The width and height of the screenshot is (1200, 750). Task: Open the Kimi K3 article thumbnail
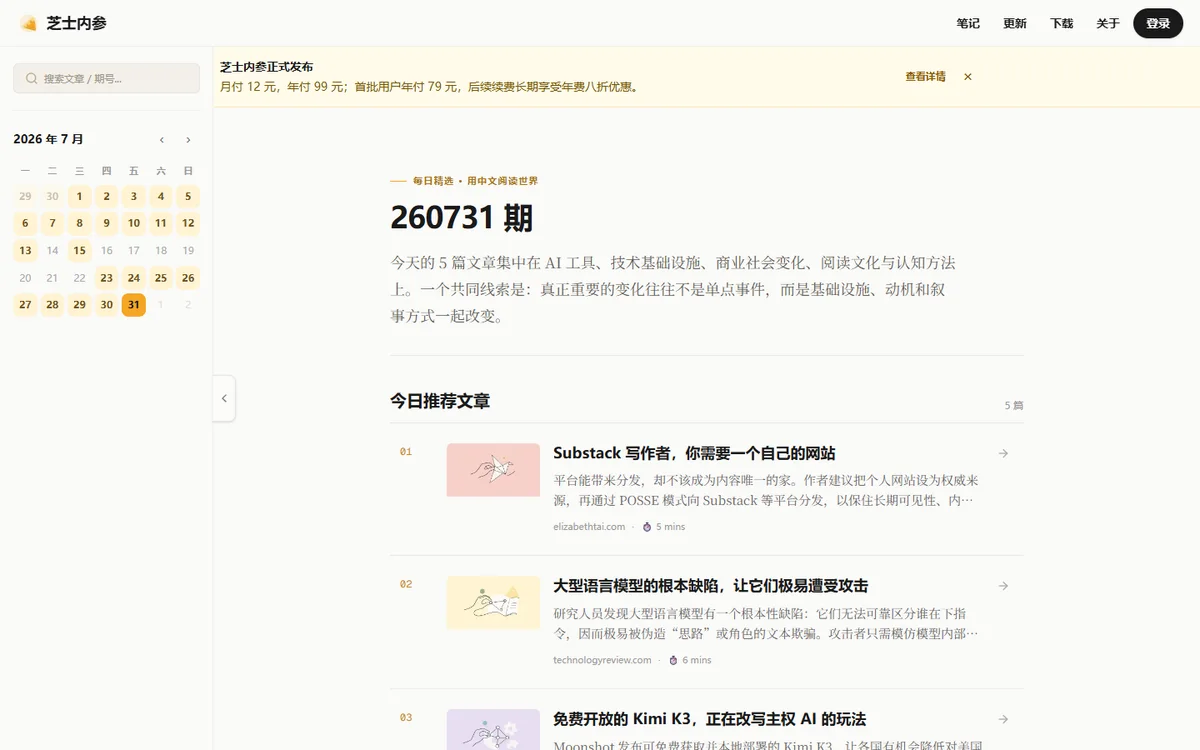[x=493, y=729]
